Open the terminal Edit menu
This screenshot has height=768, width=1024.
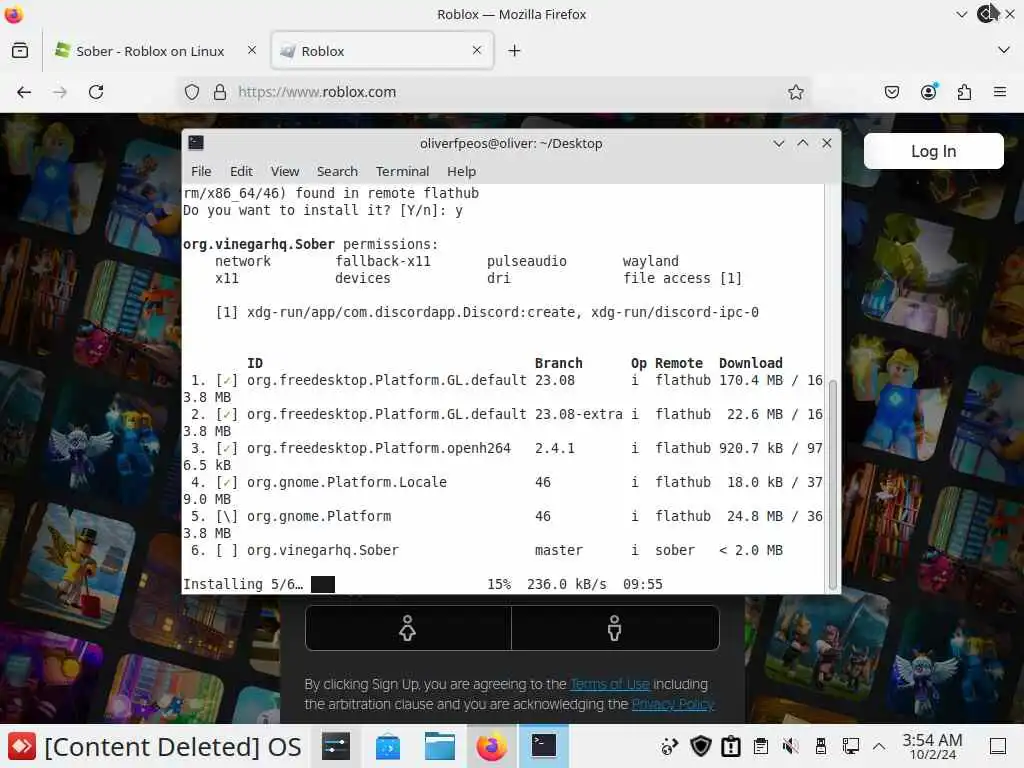coord(241,171)
